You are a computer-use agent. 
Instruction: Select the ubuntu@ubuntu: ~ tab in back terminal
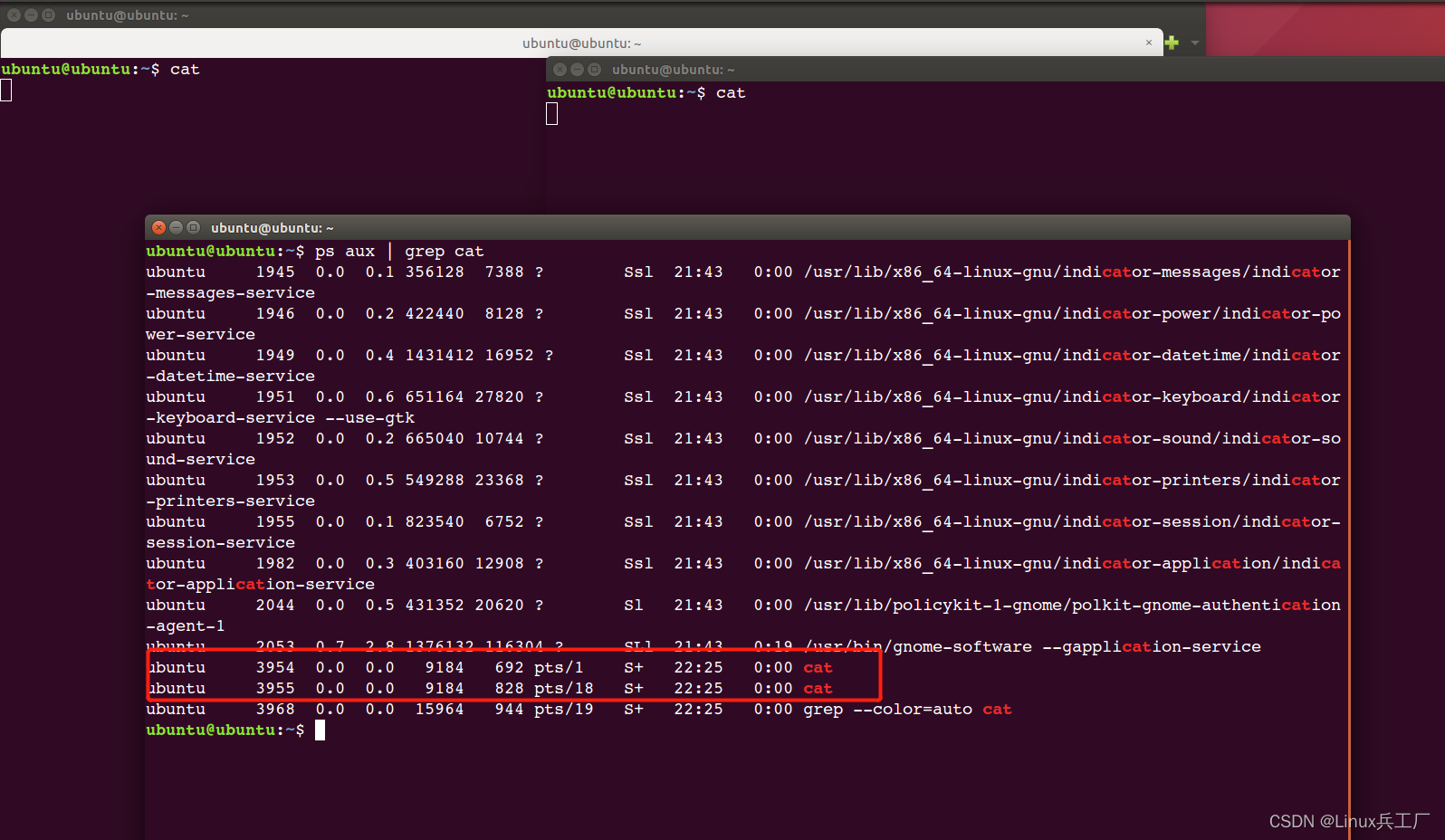(x=581, y=43)
